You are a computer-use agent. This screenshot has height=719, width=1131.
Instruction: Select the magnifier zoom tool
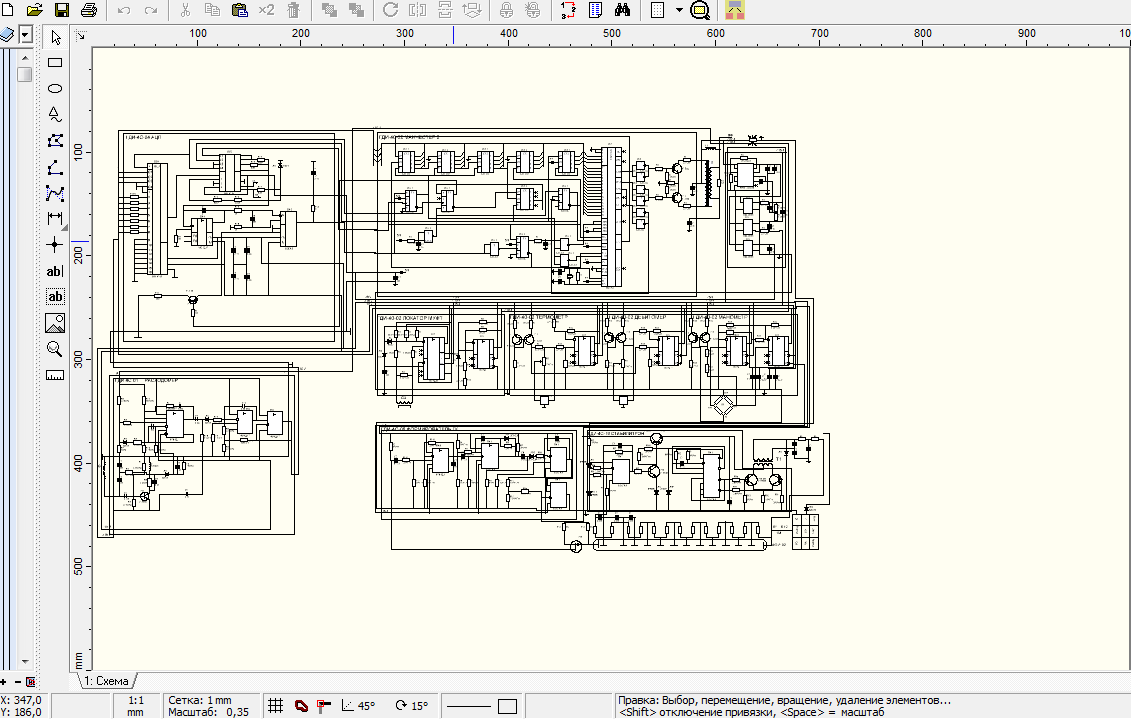pyautogui.click(x=56, y=348)
